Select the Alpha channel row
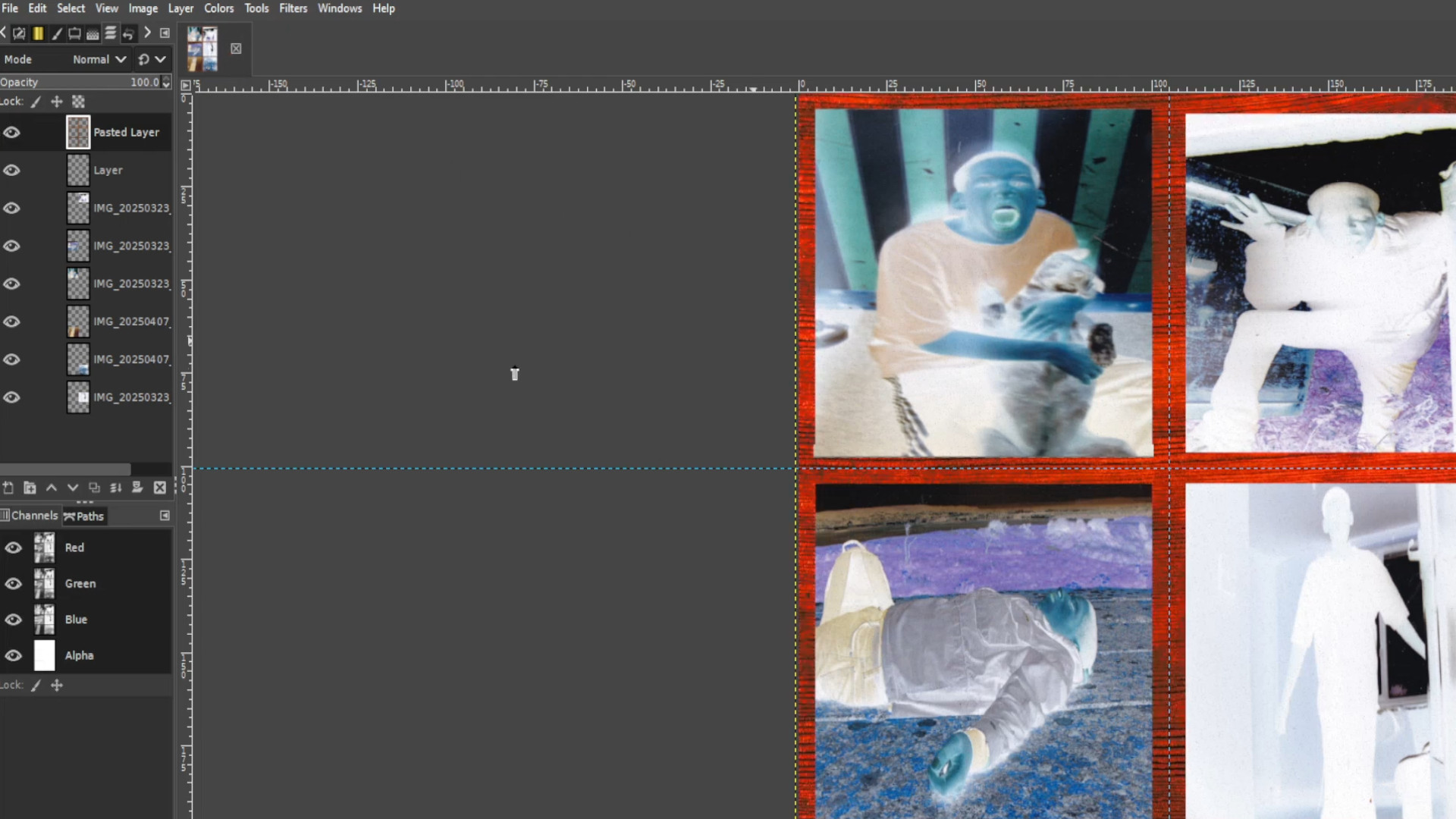 coord(86,655)
